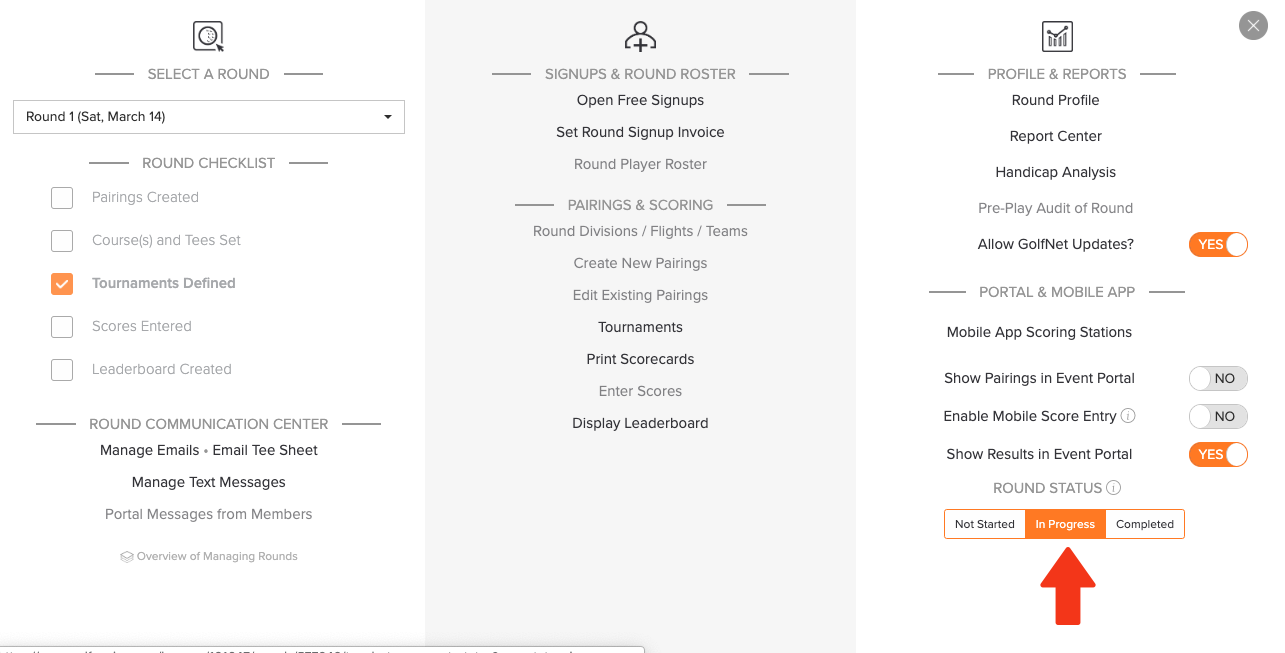Click the Signups & Round Roster person-plus icon
Image resolution: width=1285 pixels, height=653 pixels.
tap(640, 37)
